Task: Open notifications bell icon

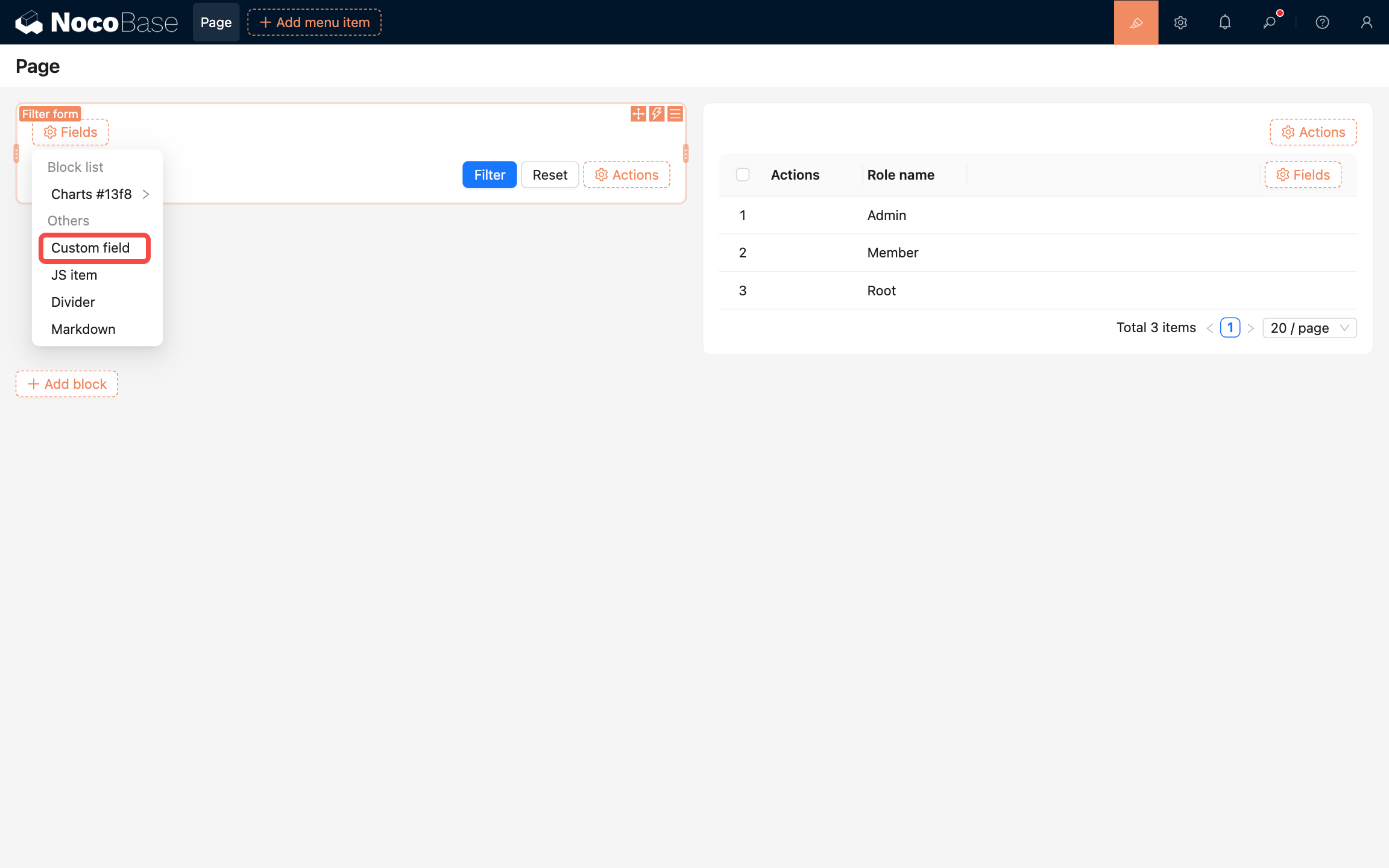Action: (1224, 22)
